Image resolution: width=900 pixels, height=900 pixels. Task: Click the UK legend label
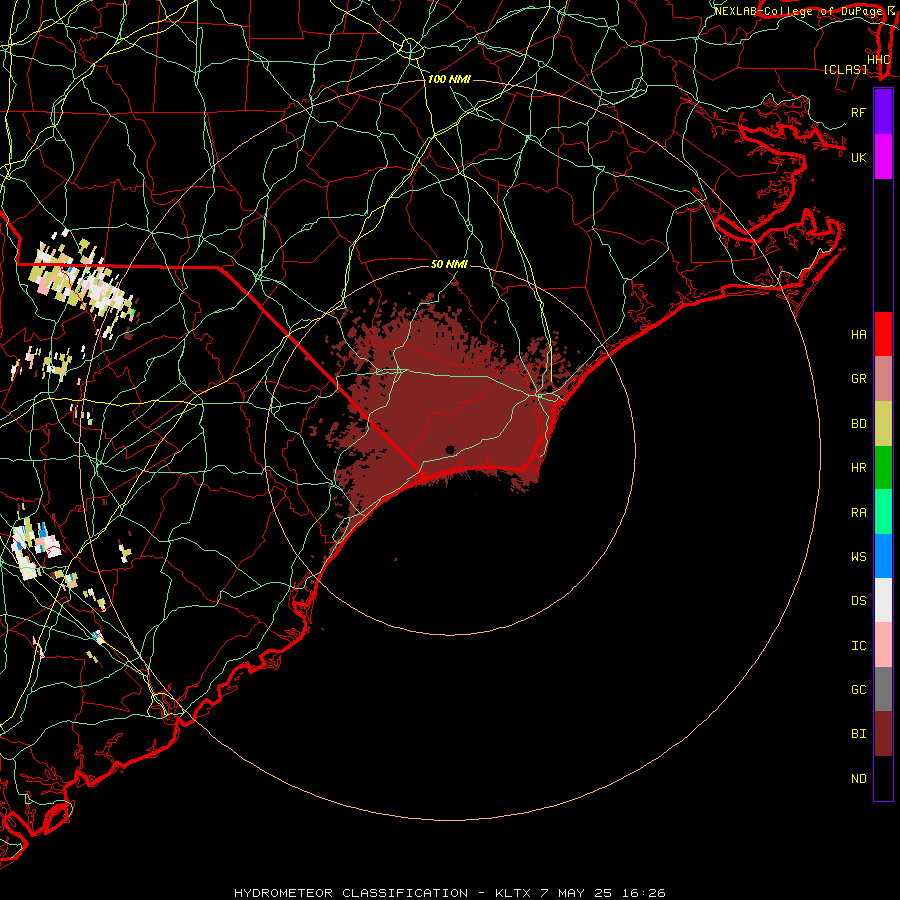858,157
